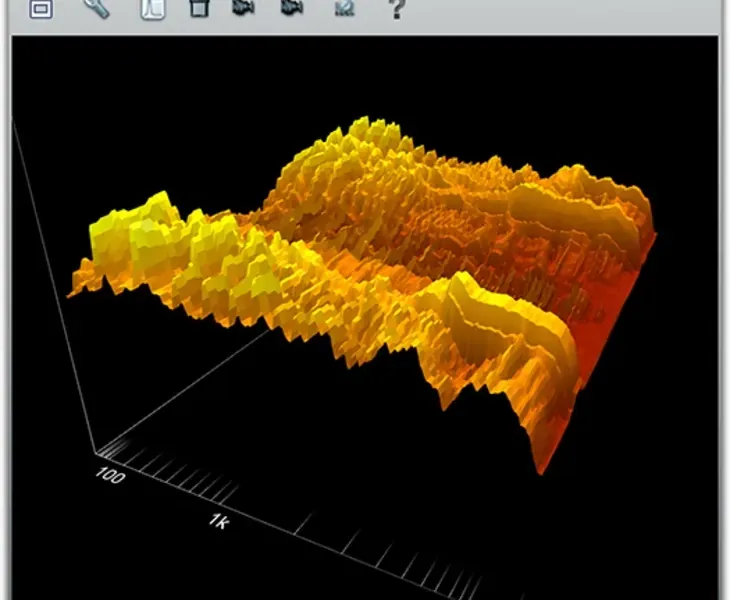730x600 pixels.
Task: Click the "1k" frequency axis label
Action: [219, 521]
